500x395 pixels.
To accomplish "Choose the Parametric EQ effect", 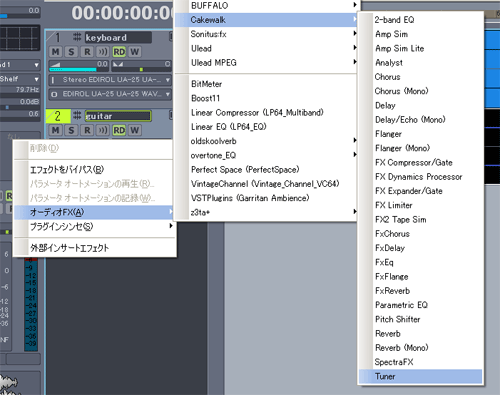I will [420, 305].
